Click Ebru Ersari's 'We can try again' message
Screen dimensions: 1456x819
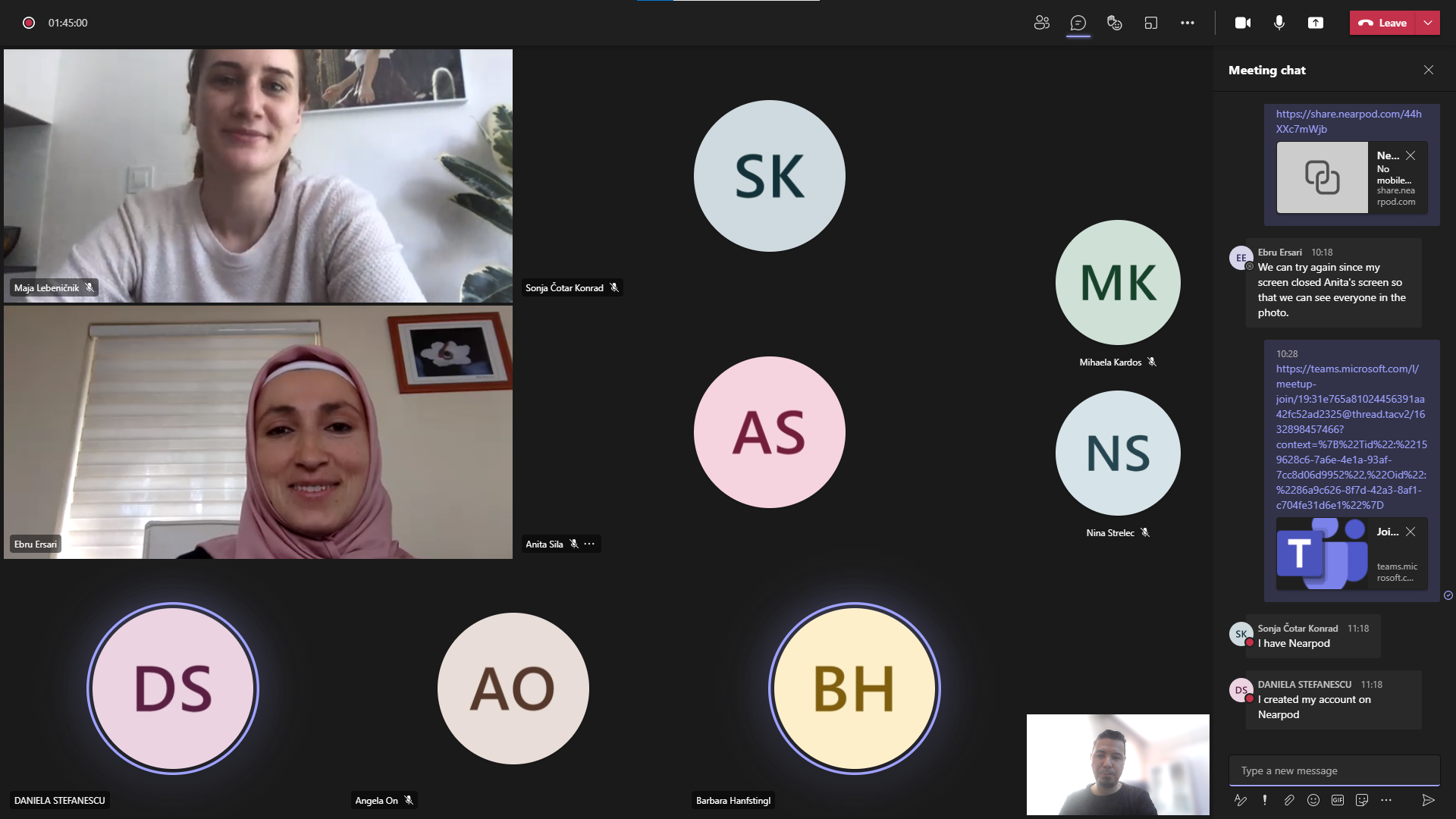coord(1332,290)
